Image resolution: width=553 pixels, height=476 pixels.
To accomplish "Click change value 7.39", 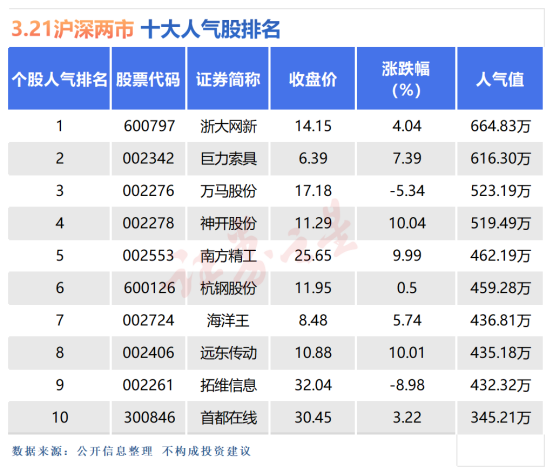I will [x=407, y=158].
